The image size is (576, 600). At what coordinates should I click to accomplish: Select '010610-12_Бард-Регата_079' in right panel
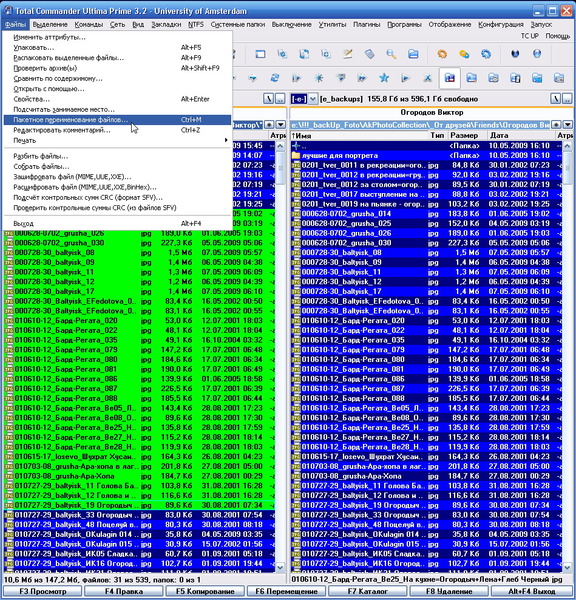point(426,350)
